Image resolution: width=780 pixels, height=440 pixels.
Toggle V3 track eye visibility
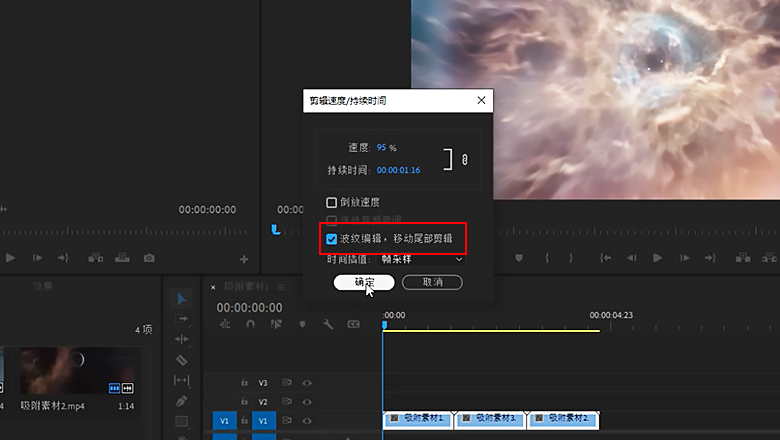click(x=307, y=382)
